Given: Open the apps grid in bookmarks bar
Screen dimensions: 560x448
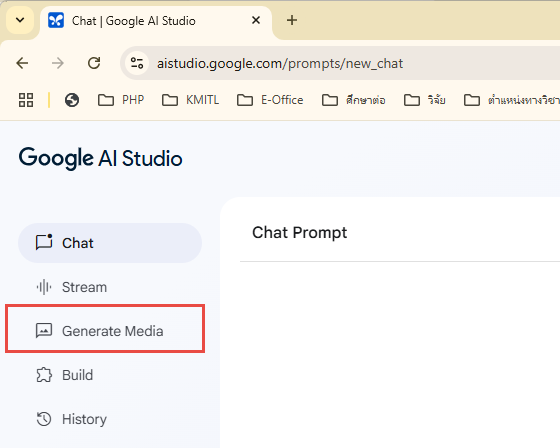Looking at the screenshot, I should coord(26,100).
